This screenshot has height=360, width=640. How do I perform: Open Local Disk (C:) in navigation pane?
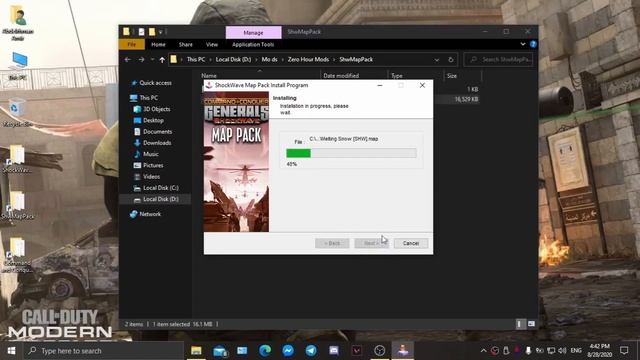point(160,188)
